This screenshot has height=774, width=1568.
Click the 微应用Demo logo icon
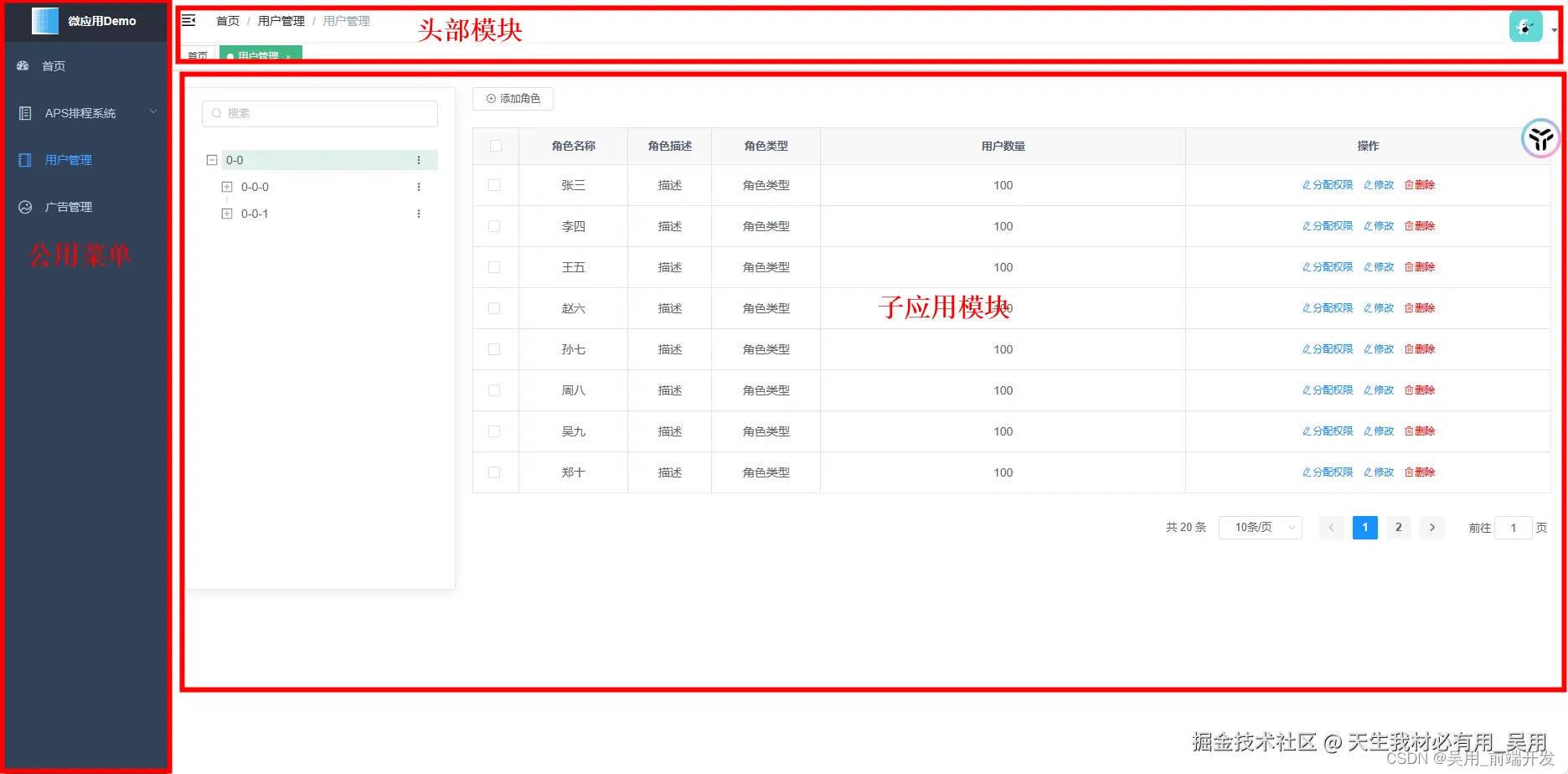tap(44, 20)
